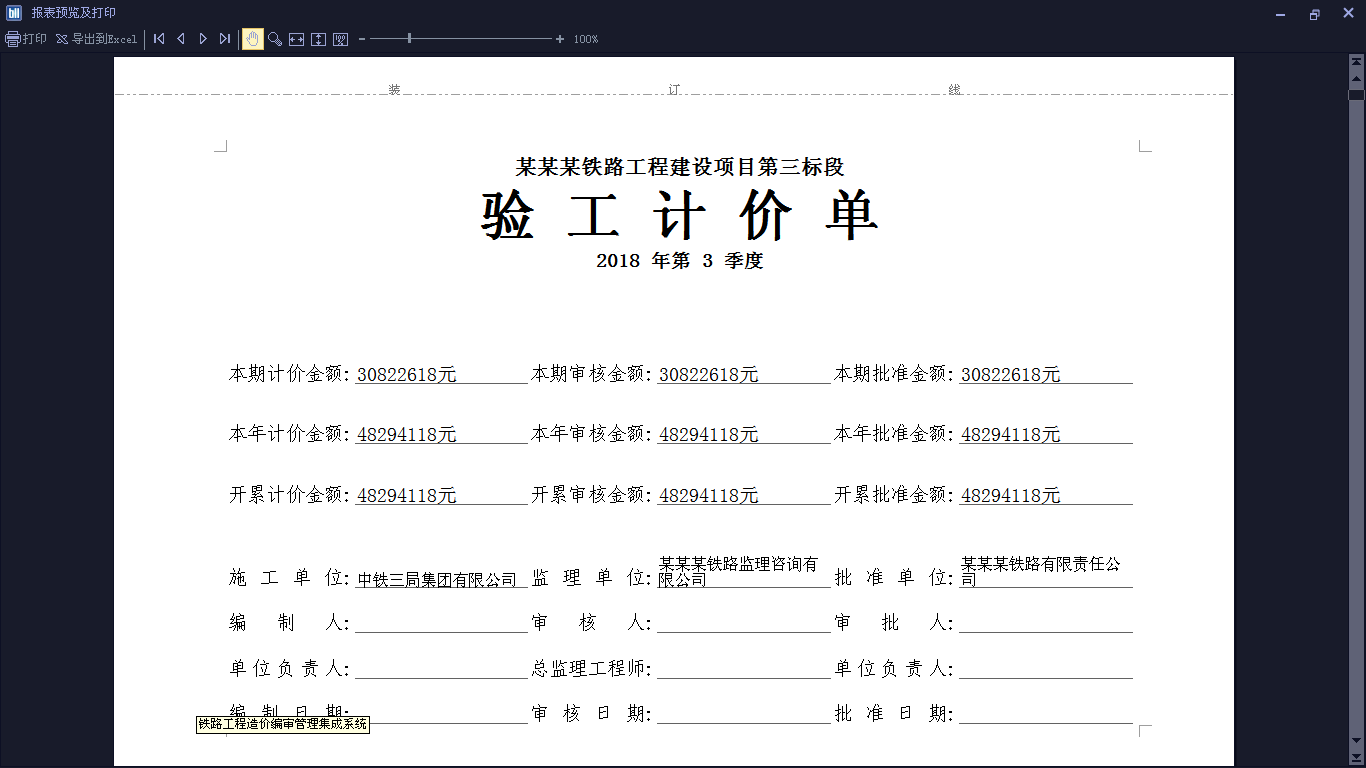1366x768 pixels.
Task: Click the 编制人 label
Action: 289,623
